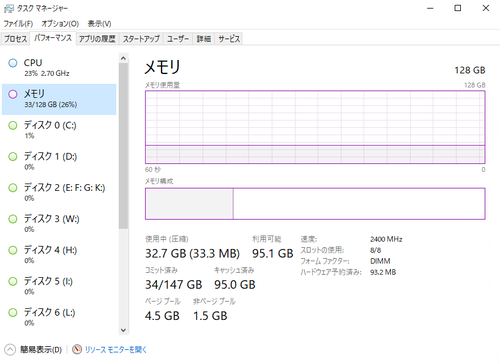The image size is (500, 364).
Task: Click the メモリ使用量 usage graph
Action: [x=315, y=127]
